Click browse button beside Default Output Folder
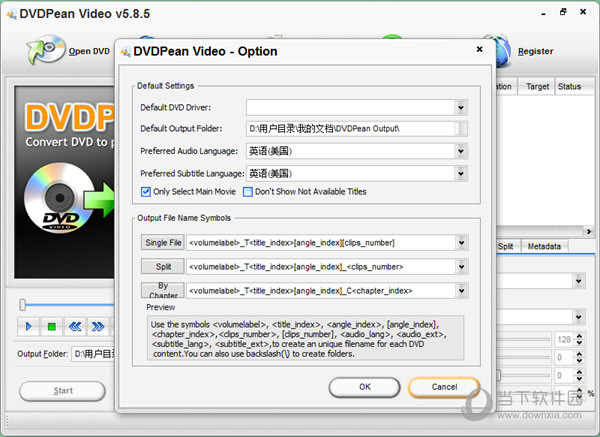Screen dimensions: 600x437 tap(461, 129)
